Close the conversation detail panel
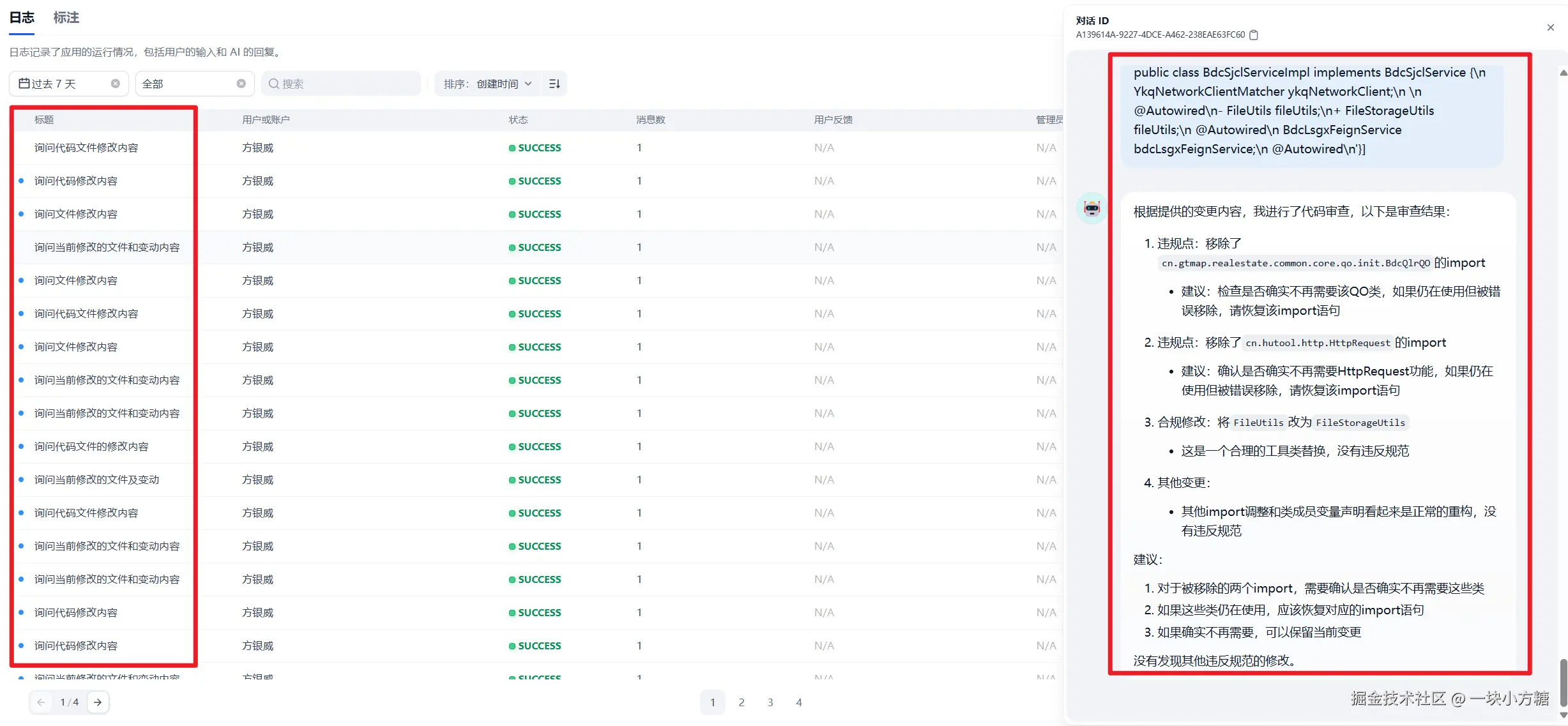This screenshot has height=726, width=1568. click(1551, 27)
